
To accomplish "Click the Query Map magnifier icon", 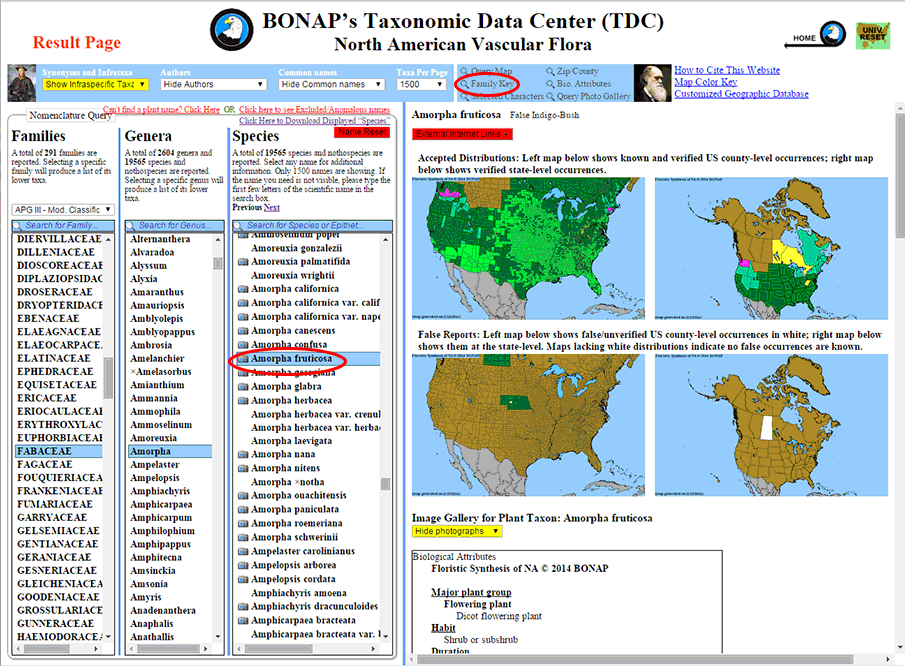I will pyautogui.click(x=464, y=72).
